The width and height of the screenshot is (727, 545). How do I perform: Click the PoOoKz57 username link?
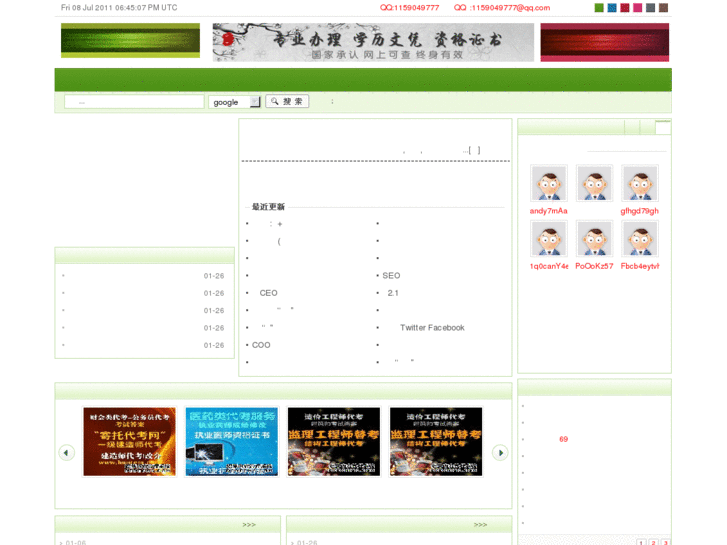[x=594, y=266]
